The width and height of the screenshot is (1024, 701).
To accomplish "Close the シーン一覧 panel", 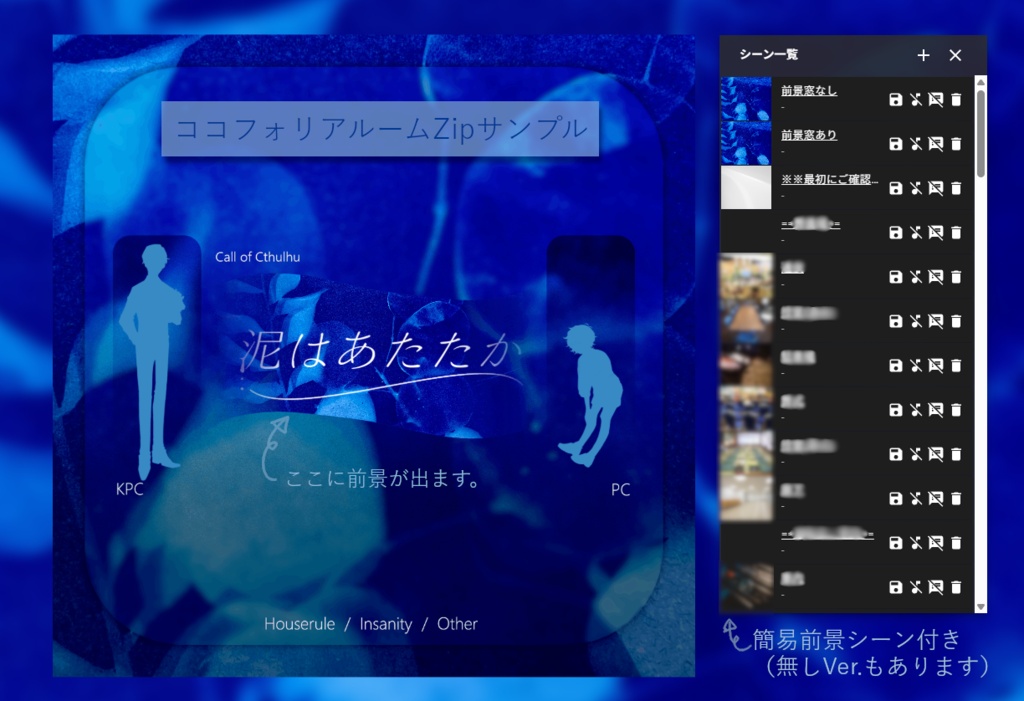I will (x=955, y=56).
